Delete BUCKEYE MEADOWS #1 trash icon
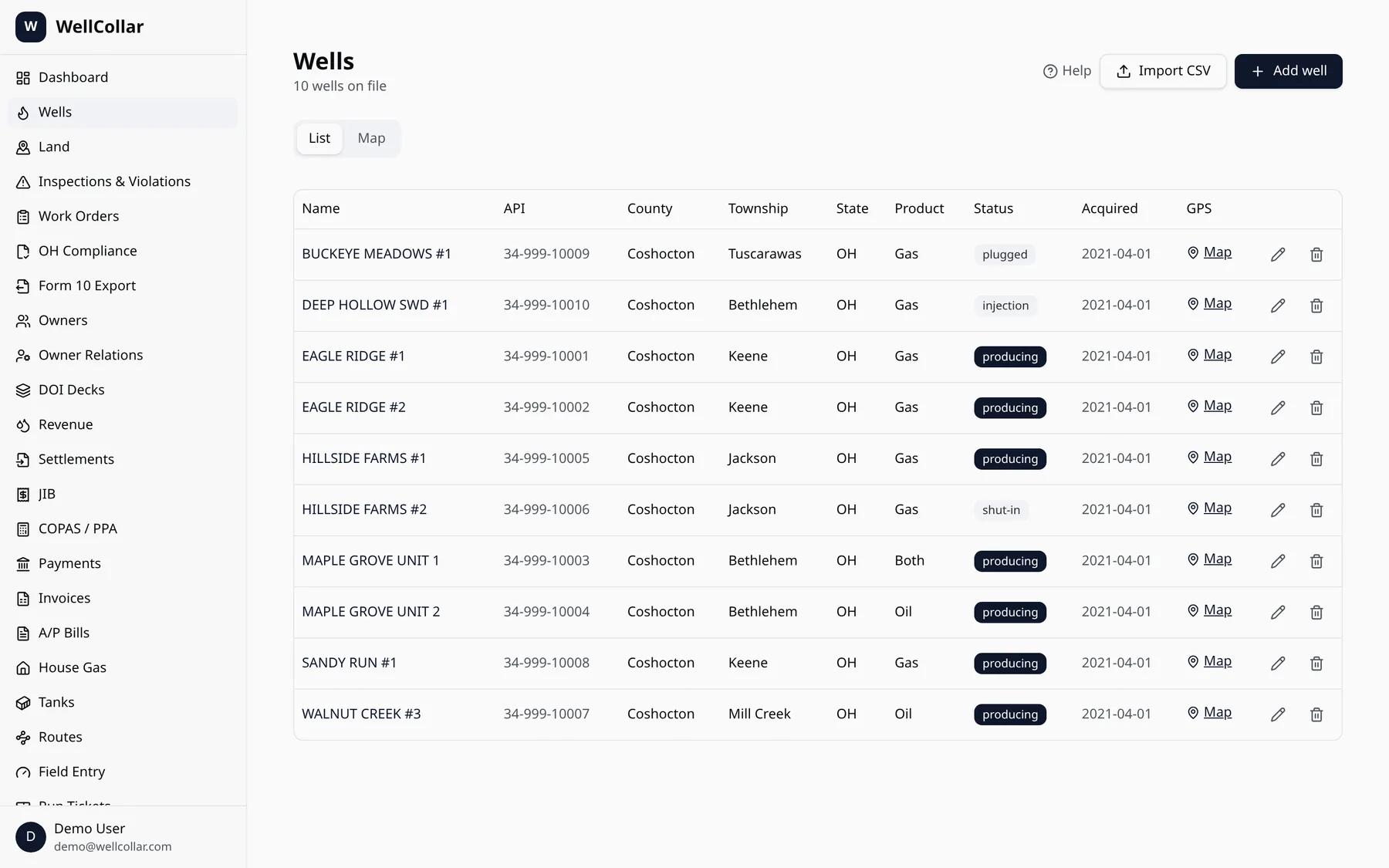The height and width of the screenshot is (868, 1389). [1316, 255]
